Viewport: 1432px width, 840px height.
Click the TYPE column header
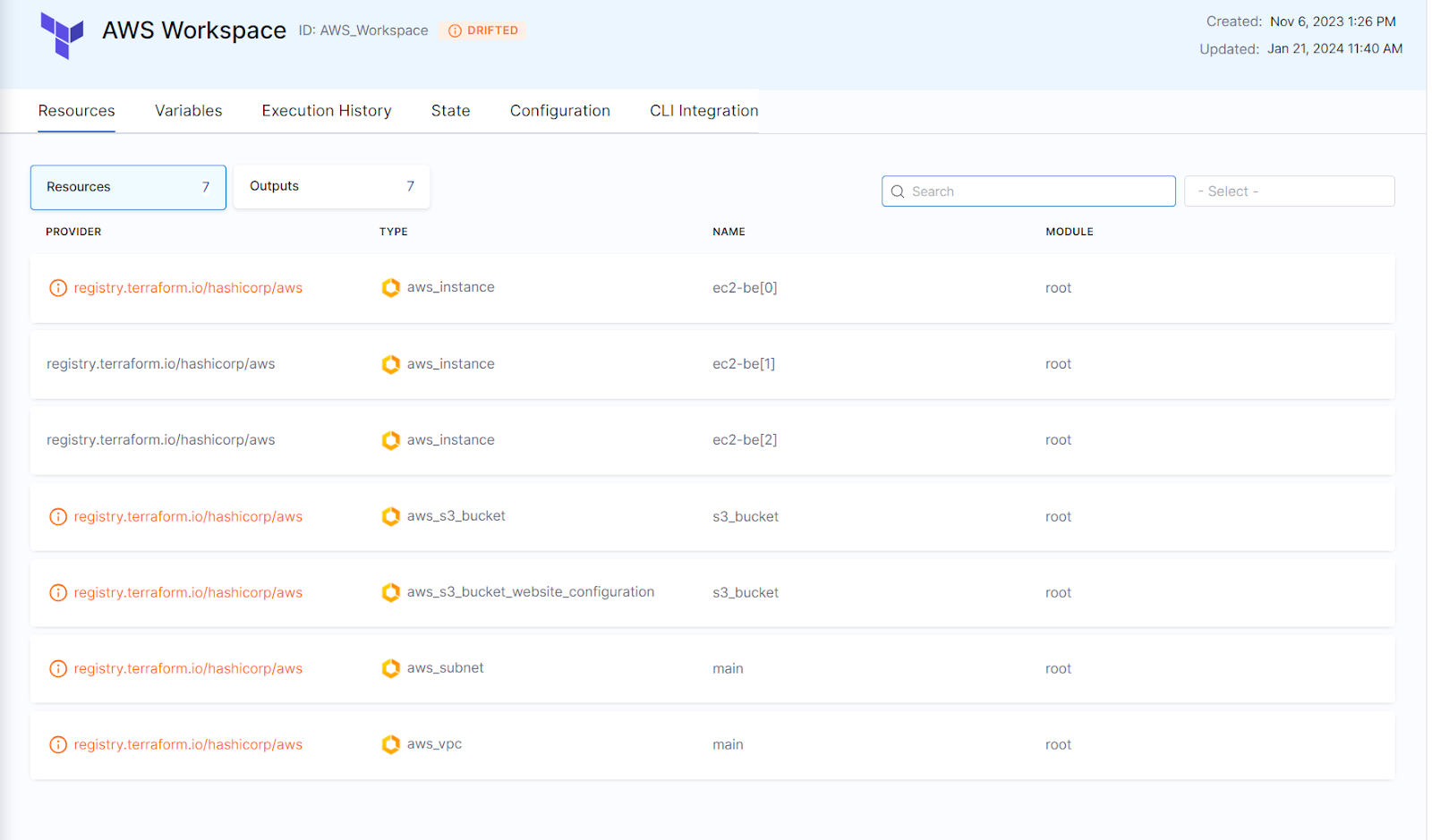point(393,232)
